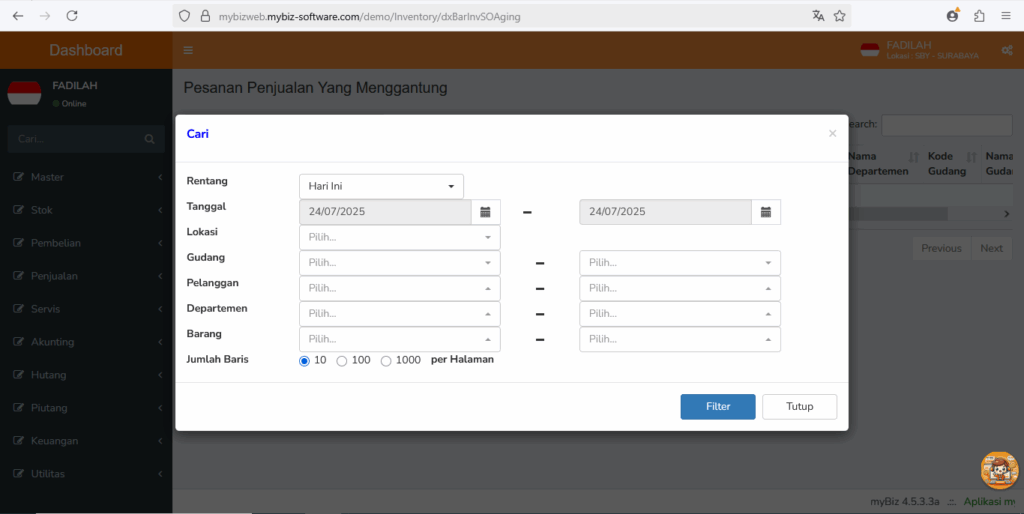Click the Tutup button
This screenshot has height=514, width=1024.
coord(799,406)
